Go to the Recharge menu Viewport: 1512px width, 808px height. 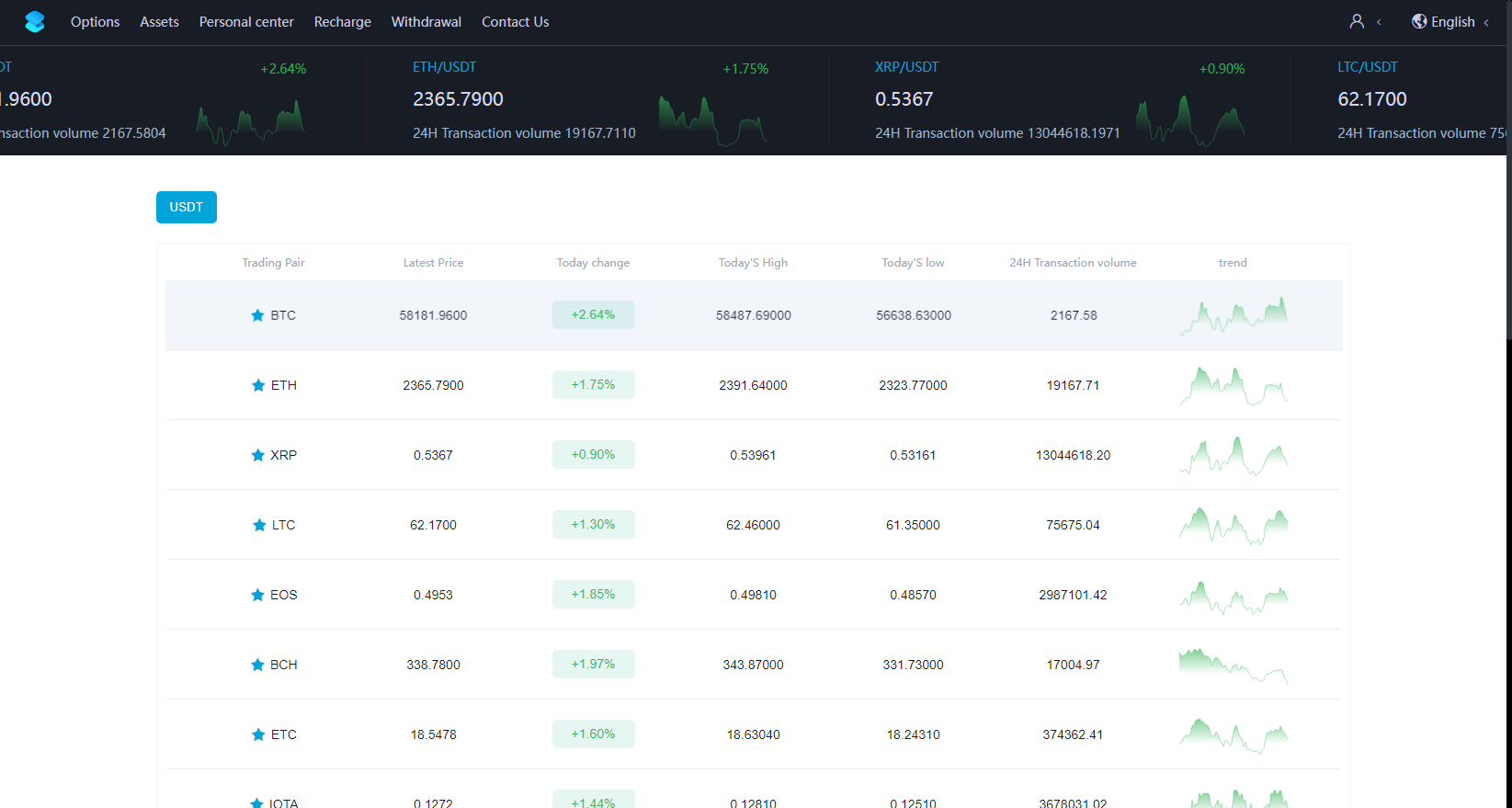coord(343,22)
